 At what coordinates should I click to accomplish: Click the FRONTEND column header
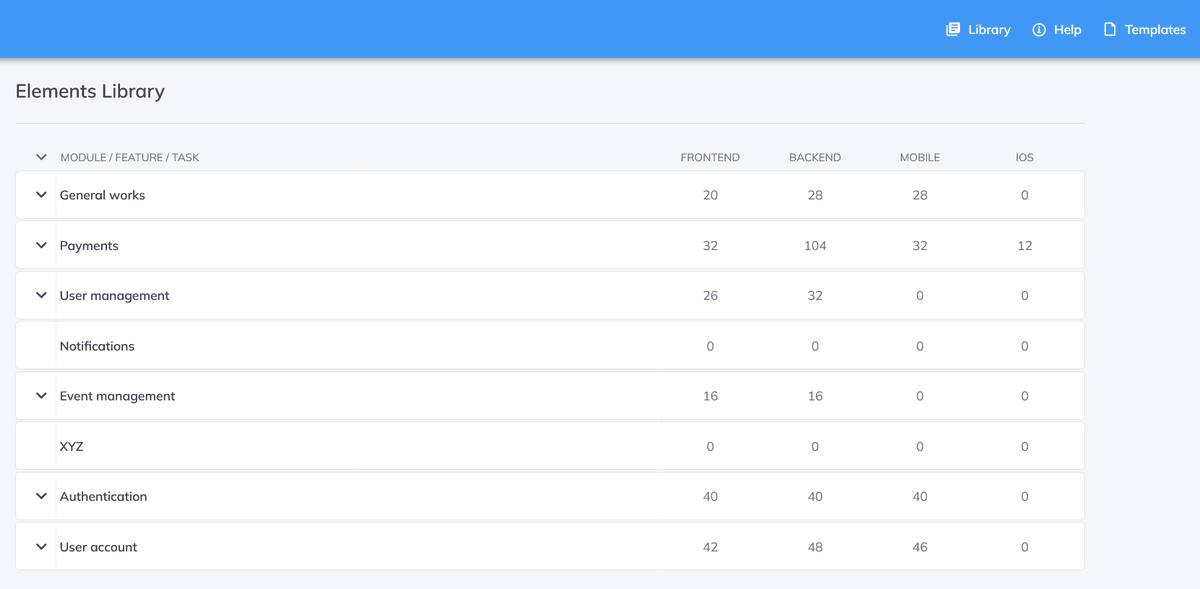click(x=710, y=157)
